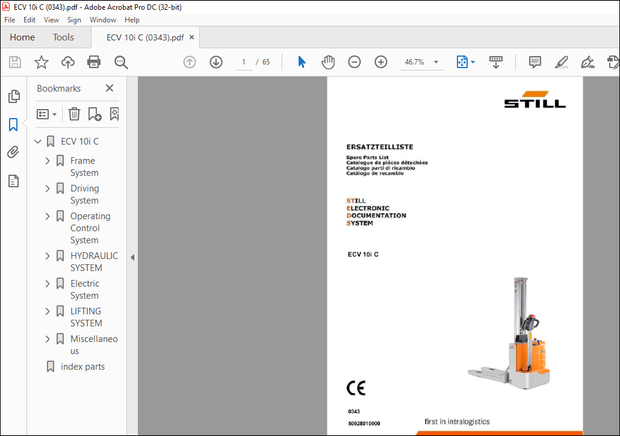Screen dimensions: 620x436
Task: Delete selected bookmark with trash icon
Action: pos(74,114)
